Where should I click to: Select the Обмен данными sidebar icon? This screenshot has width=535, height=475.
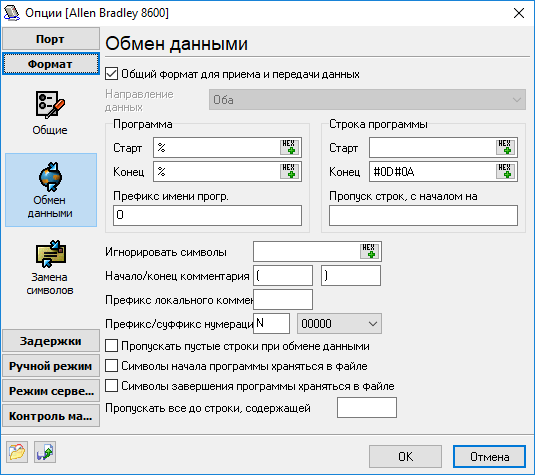click(x=51, y=190)
